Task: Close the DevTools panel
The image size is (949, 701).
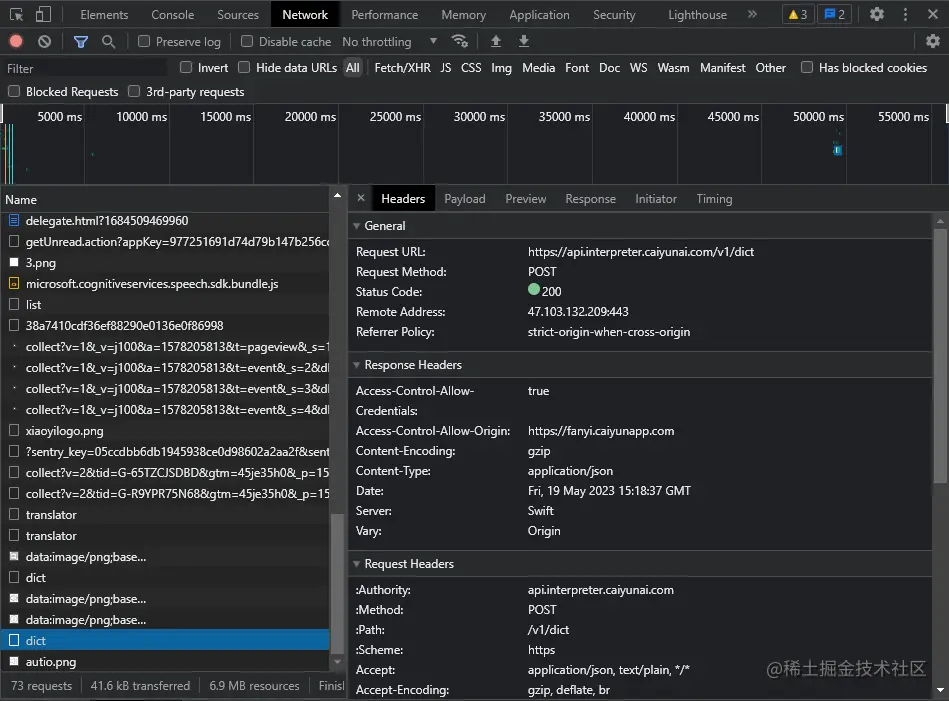Action: click(933, 14)
